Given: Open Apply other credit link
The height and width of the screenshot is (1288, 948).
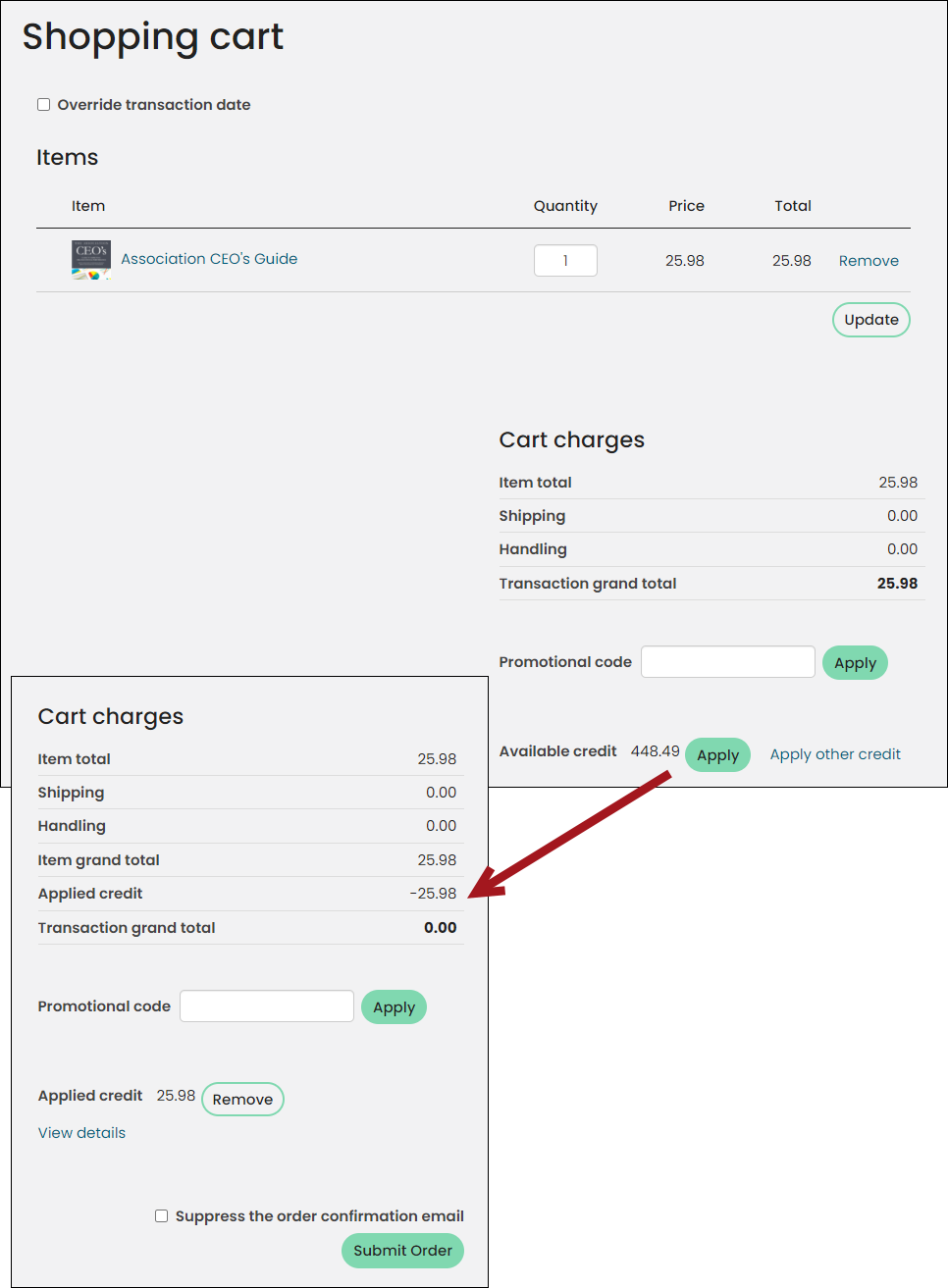Looking at the screenshot, I should point(835,754).
